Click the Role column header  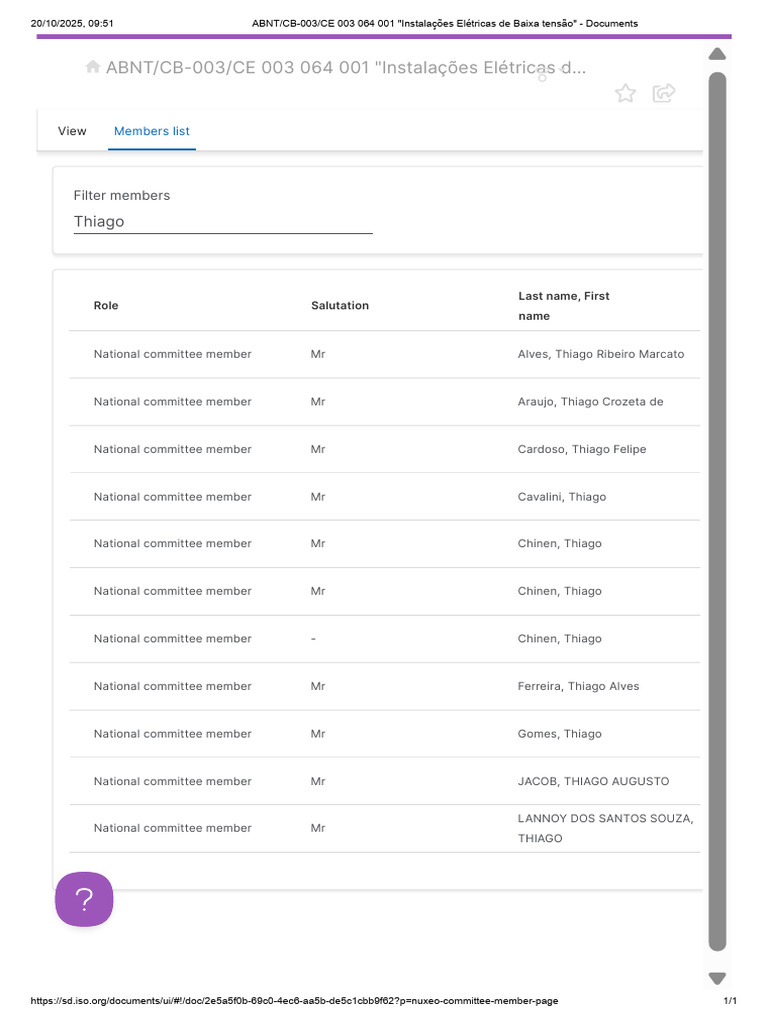click(x=106, y=306)
